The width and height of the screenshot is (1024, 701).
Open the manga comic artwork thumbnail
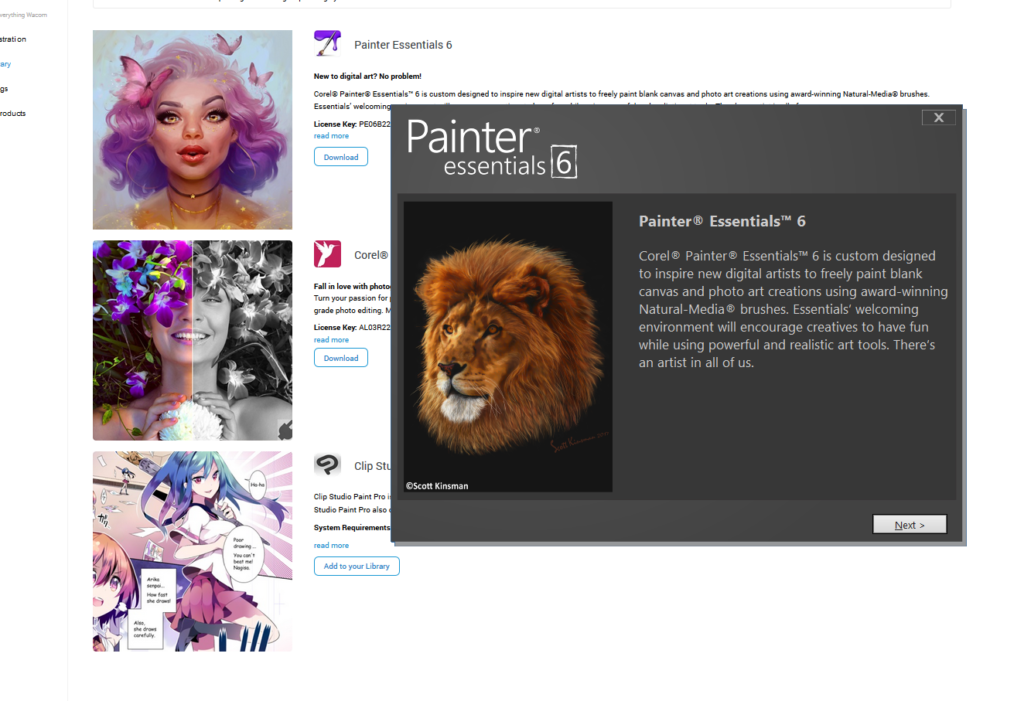point(193,551)
